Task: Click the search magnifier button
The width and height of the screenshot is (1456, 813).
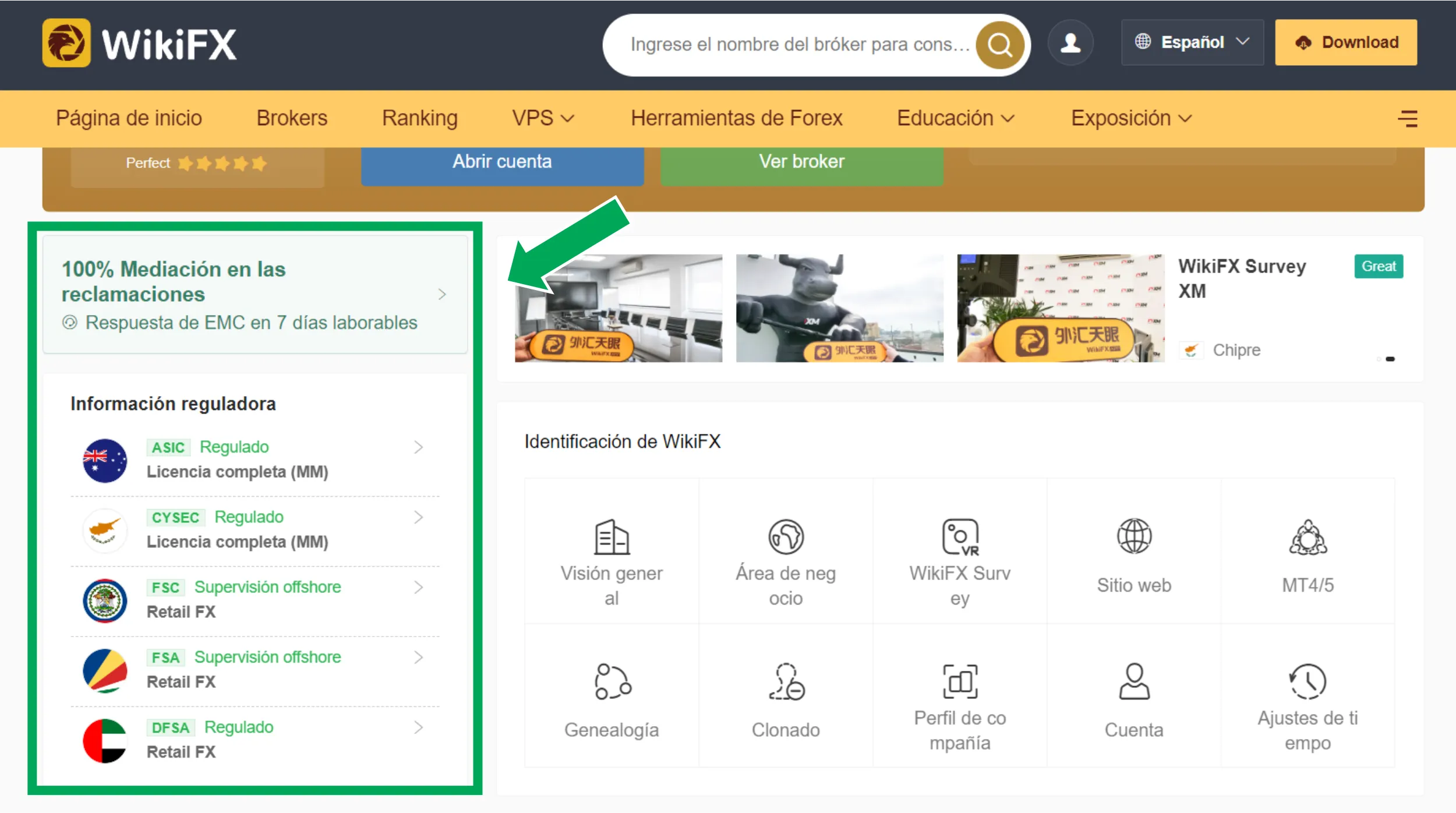Action: [x=1000, y=44]
